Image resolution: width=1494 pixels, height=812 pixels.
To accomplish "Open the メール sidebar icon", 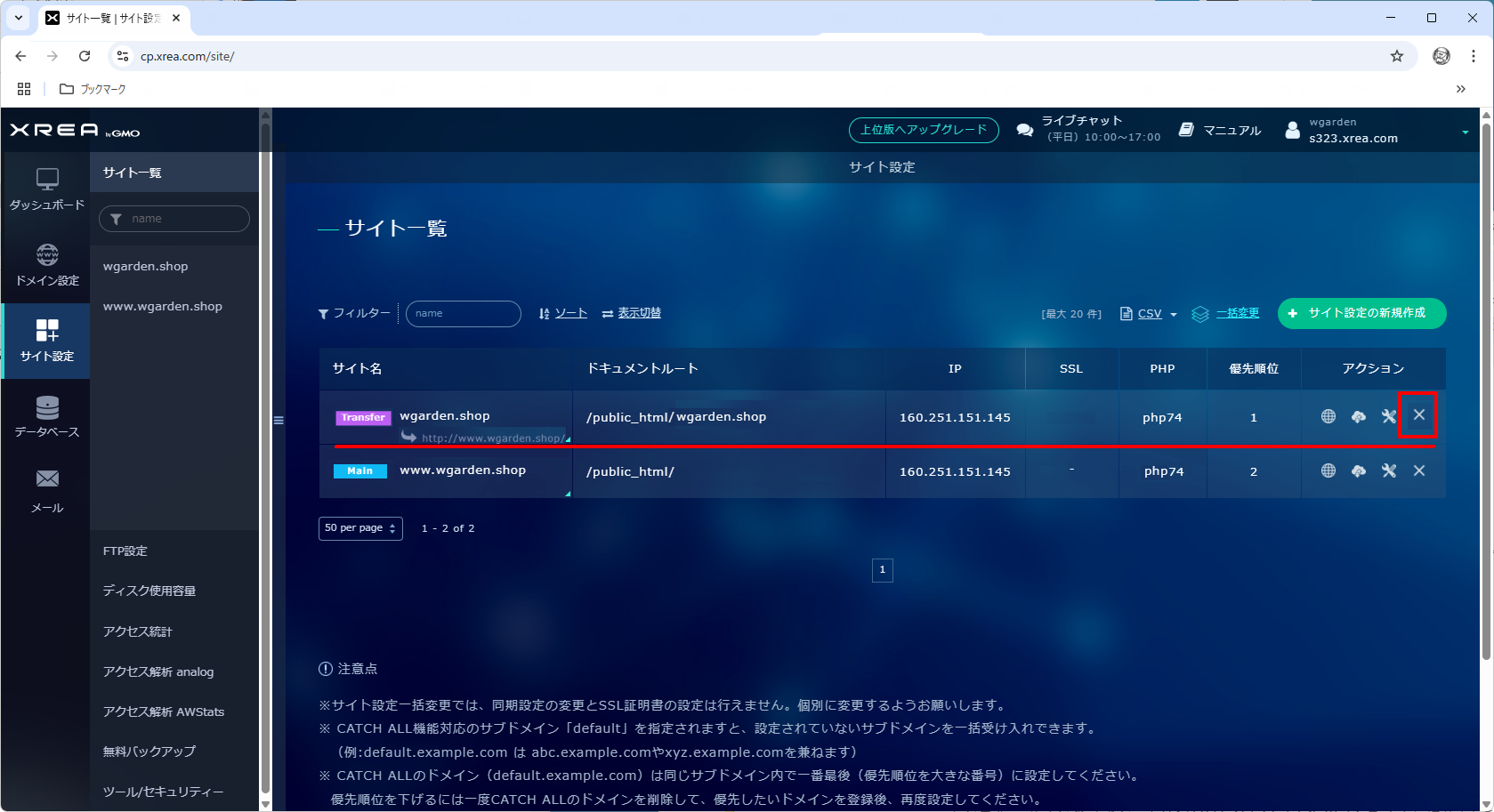I will coord(45,490).
